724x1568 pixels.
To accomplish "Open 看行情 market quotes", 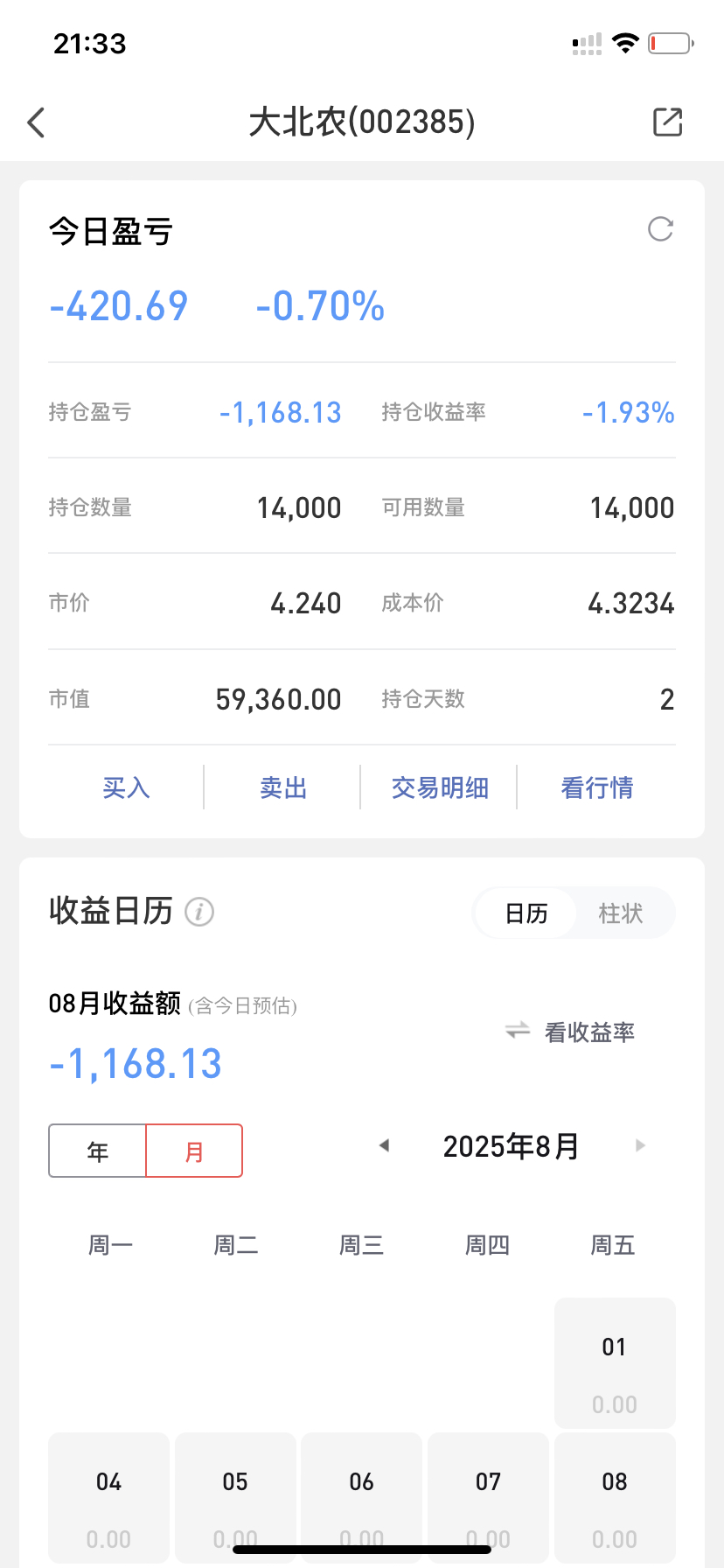I will coord(596,787).
